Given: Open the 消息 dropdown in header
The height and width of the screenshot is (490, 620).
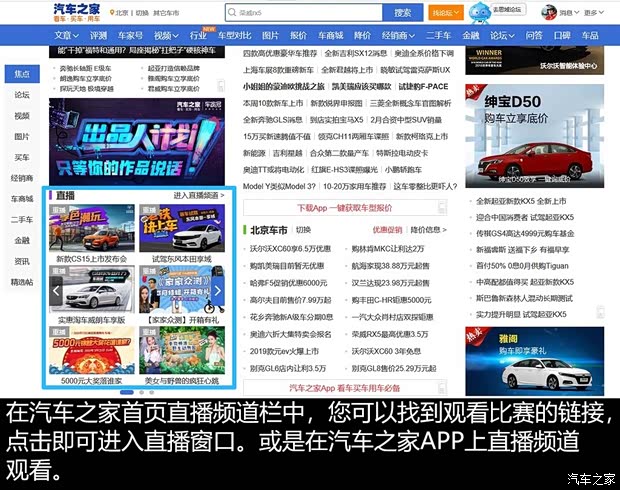Looking at the screenshot, I should [x=569, y=13].
